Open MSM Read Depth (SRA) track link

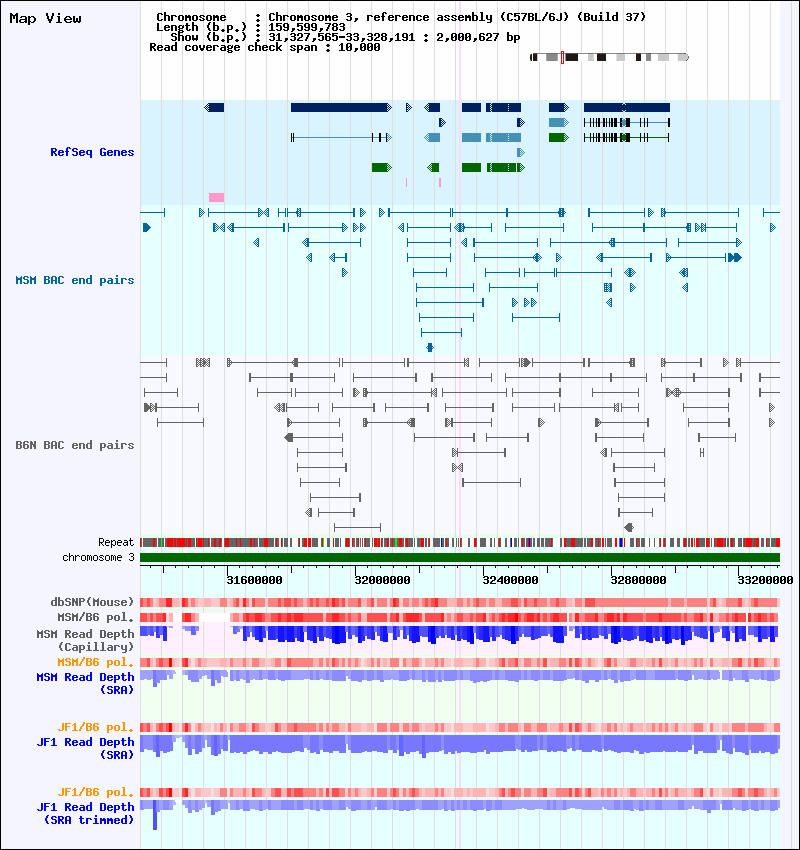pyautogui.click(x=86, y=684)
